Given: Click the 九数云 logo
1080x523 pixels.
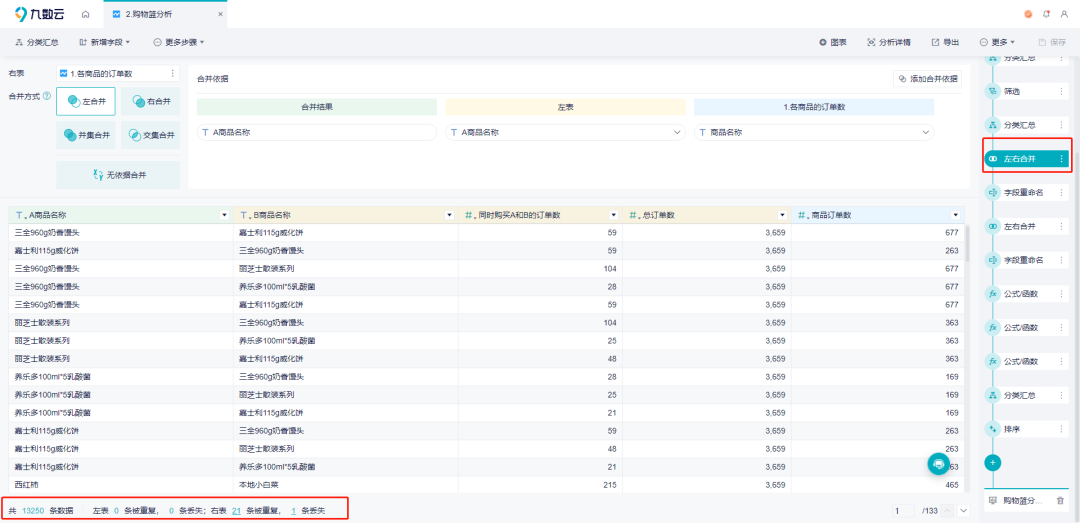Looking at the screenshot, I should click(39, 14).
